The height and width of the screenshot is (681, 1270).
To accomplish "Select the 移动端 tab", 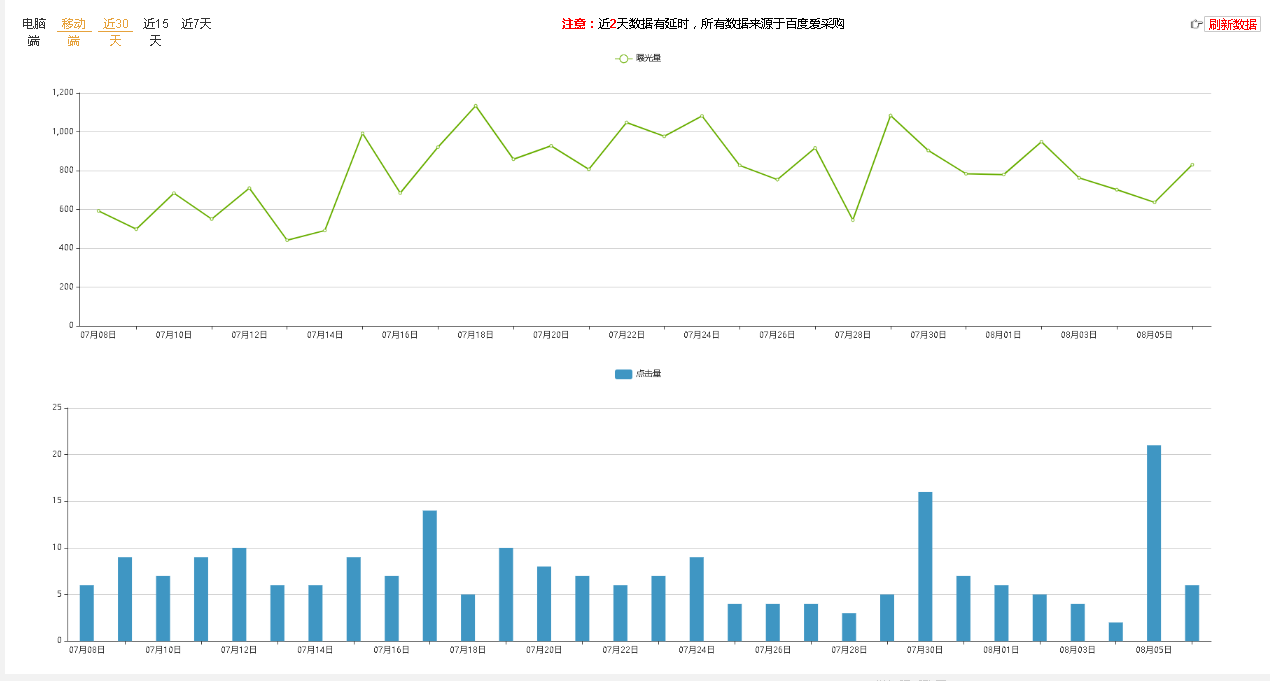I will tap(74, 32).
